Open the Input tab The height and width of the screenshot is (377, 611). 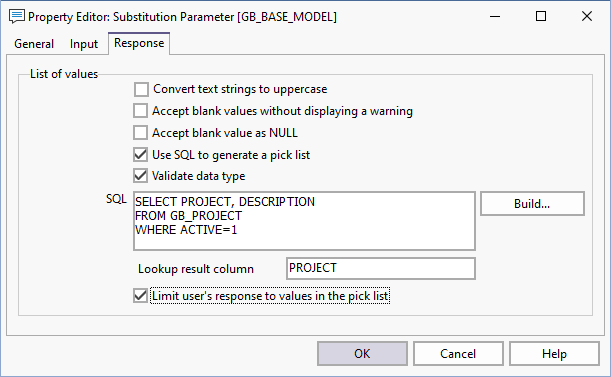[x=84, y=44]
